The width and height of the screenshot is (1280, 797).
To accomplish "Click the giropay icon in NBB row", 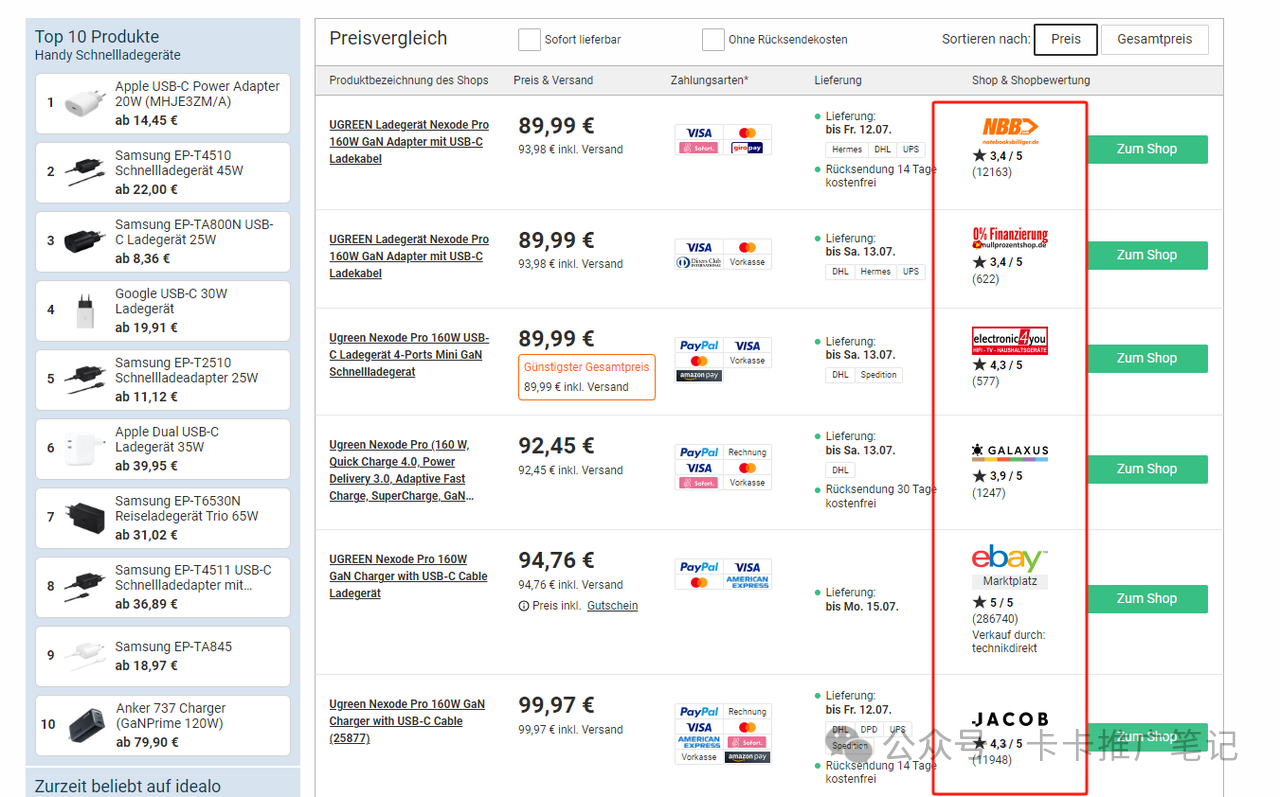I will [x=747, y=148].
